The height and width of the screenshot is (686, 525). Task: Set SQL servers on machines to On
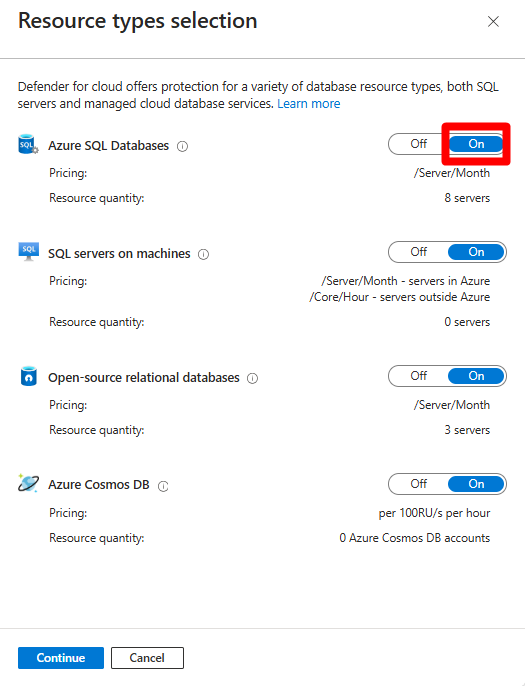tap(476, 252)
